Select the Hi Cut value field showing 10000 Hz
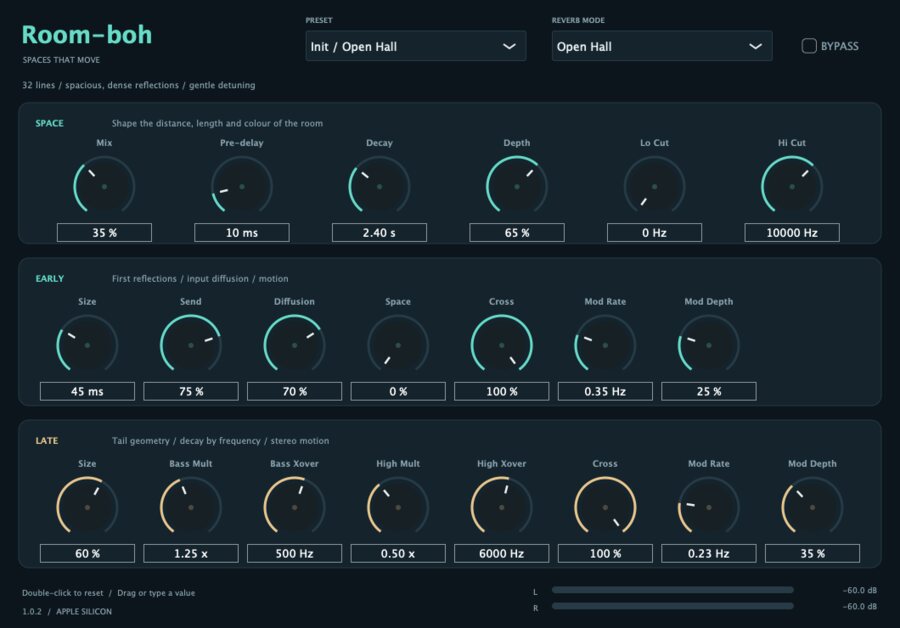Image resolution: width=900 pixels, height=628 pixels. tap(792, 232)
